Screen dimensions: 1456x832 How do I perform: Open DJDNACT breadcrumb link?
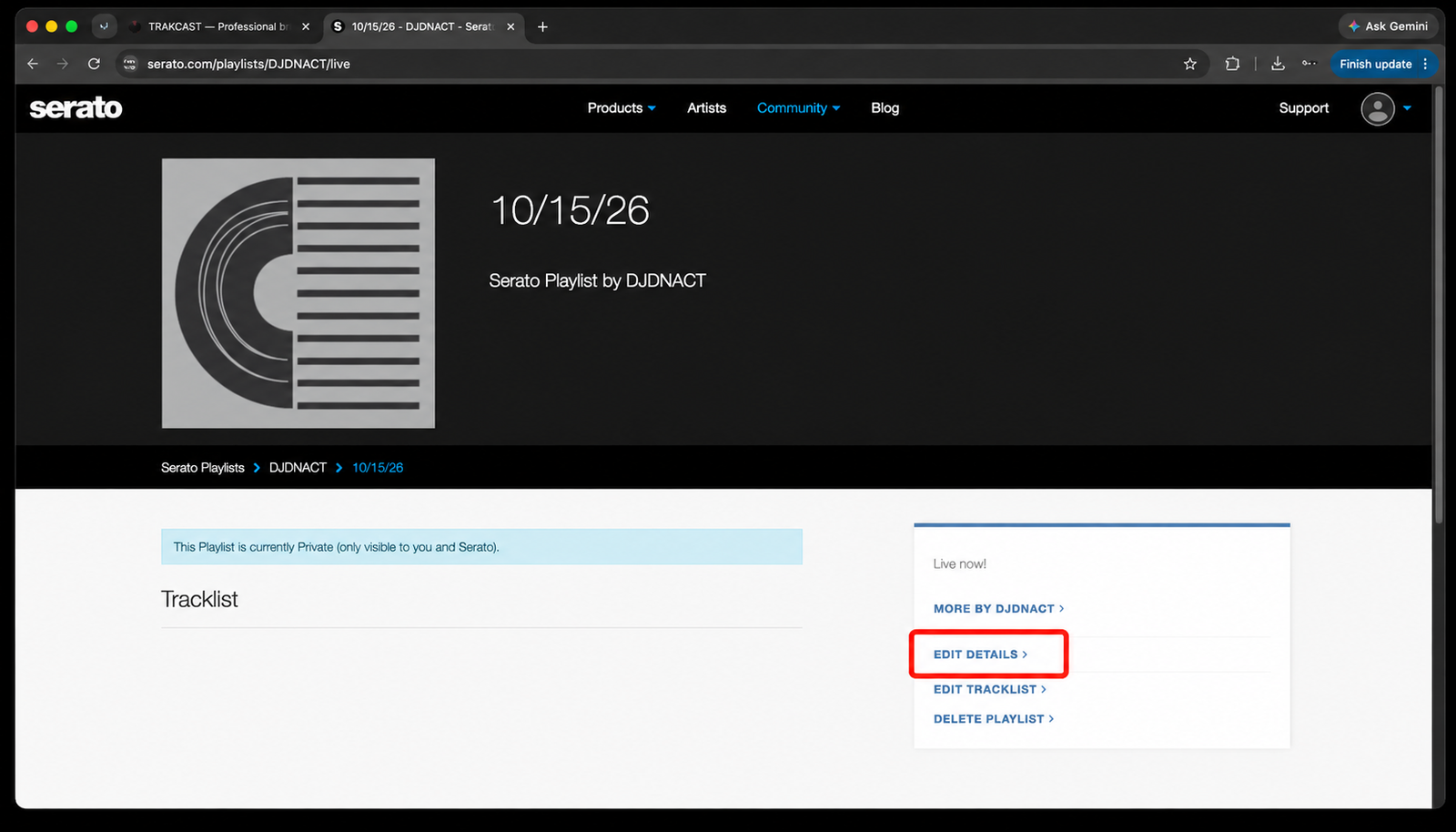click(298, 468)
